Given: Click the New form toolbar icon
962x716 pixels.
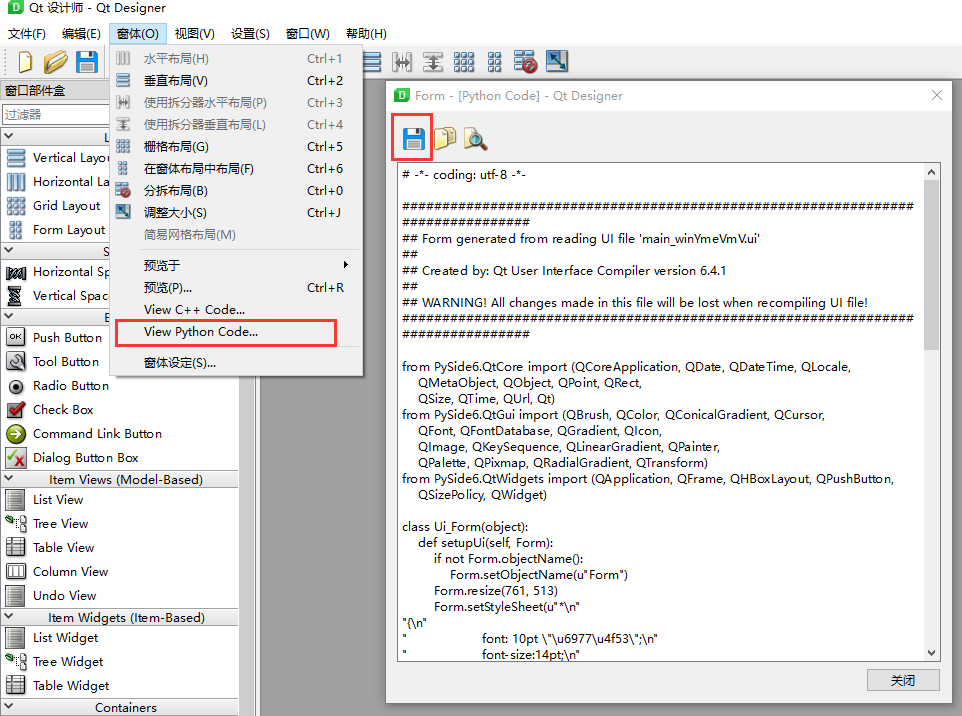Looking at the screenshot, I should pyautogui.click(x=25, y=62).
